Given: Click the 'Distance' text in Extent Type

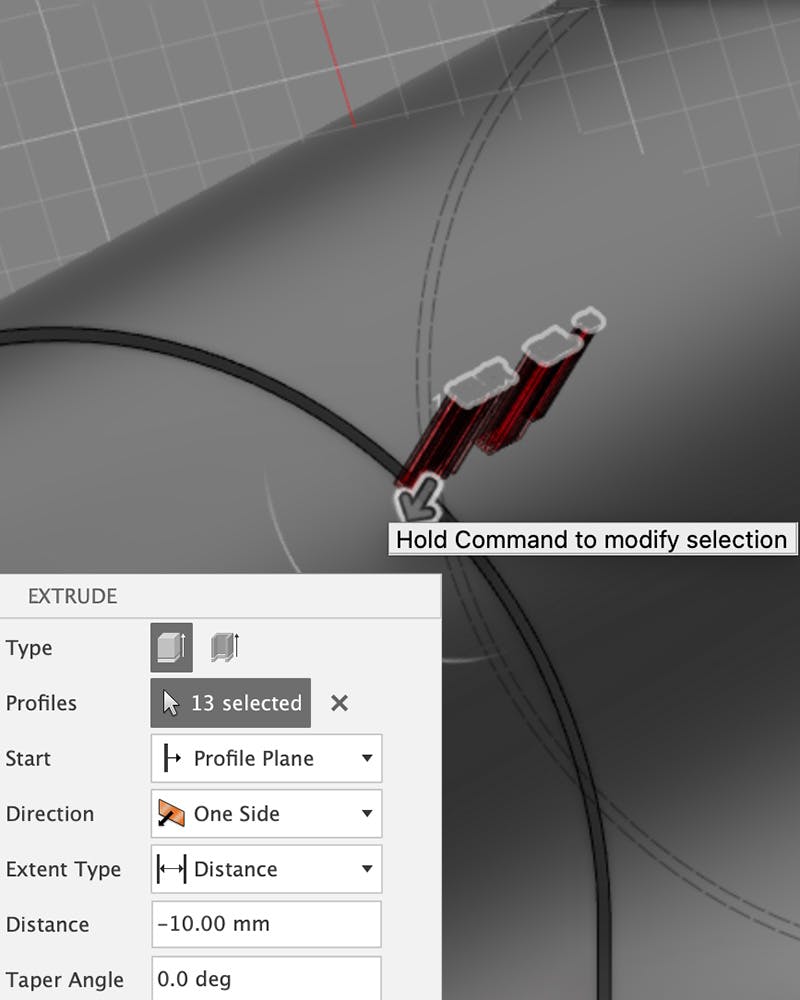Looking at the screenshot, I should pyautogui.click(x=236, y=870).
